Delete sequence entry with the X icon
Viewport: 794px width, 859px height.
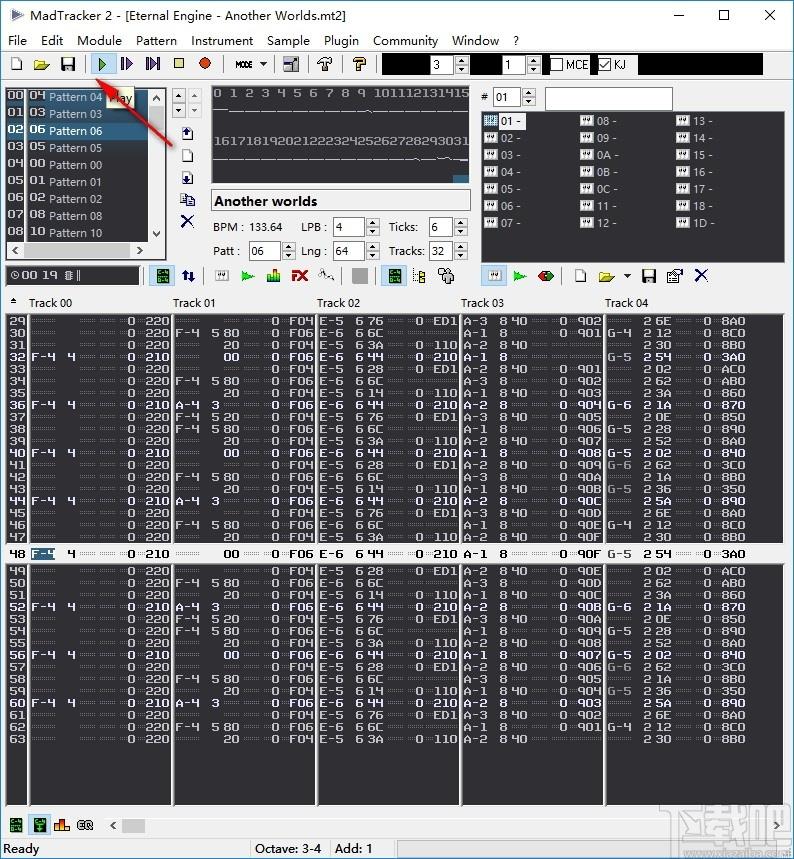[187, 221]
